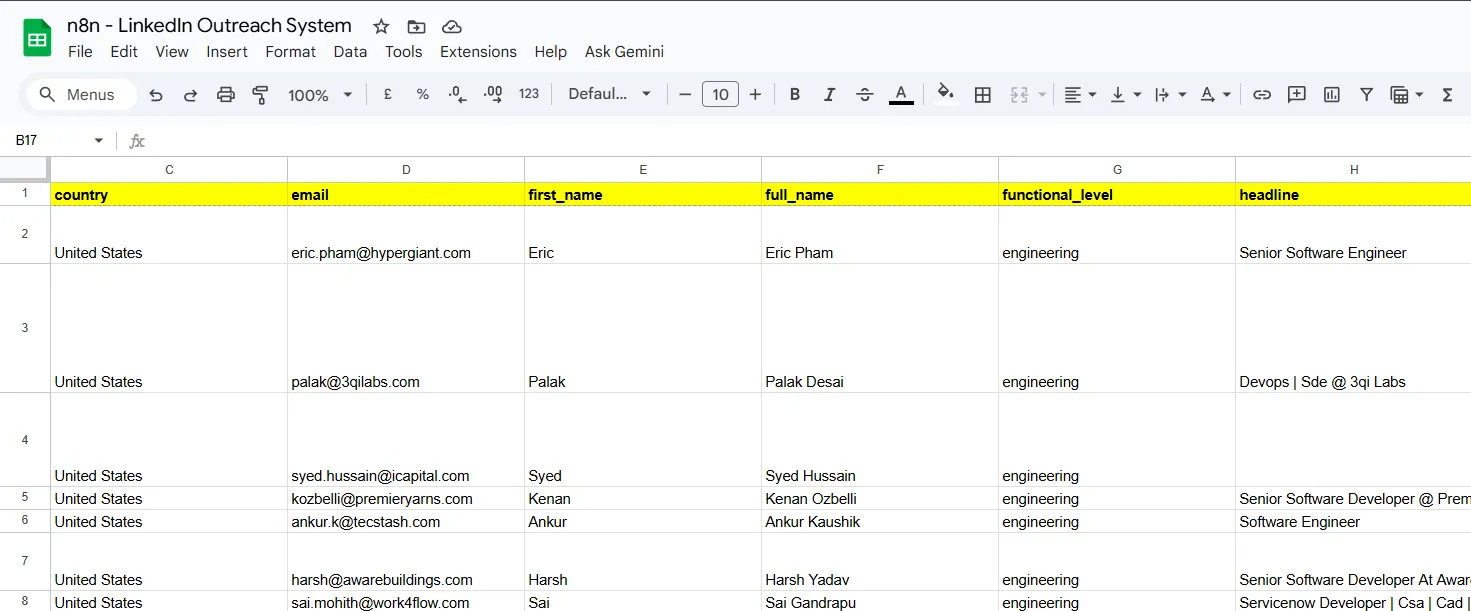Toggle strikethrough formatting
The width and height of the screenshot is (1471, 611).
click(x=865, y=94)
